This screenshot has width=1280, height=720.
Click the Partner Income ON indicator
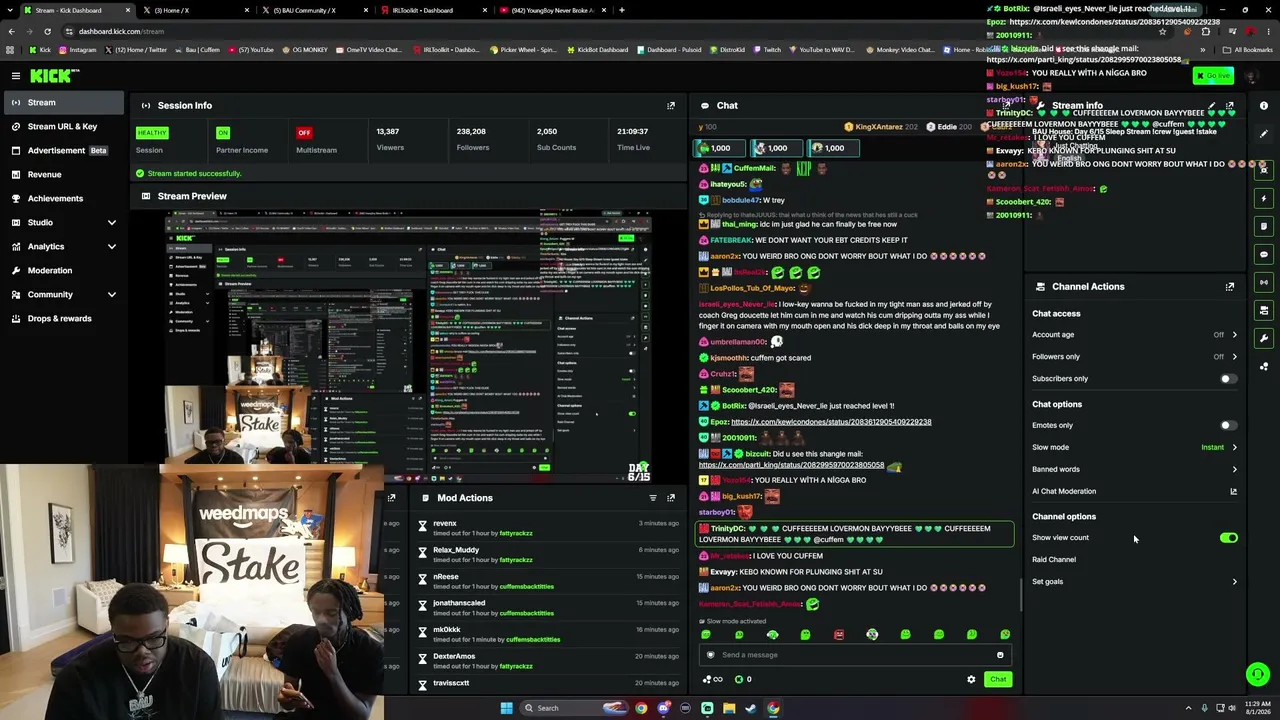223,132
